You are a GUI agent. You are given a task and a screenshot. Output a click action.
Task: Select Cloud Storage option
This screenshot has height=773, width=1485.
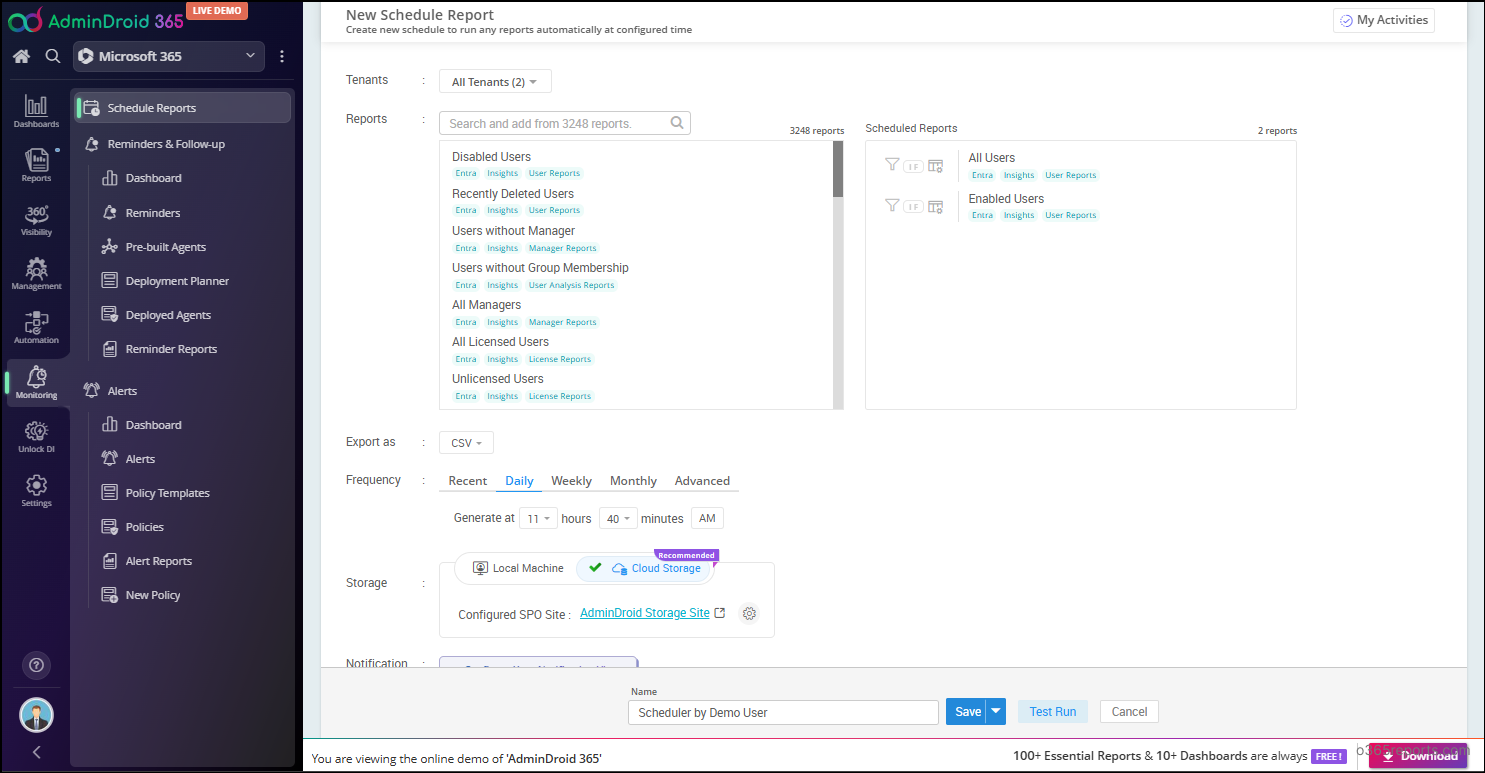(x=645, y=568)
